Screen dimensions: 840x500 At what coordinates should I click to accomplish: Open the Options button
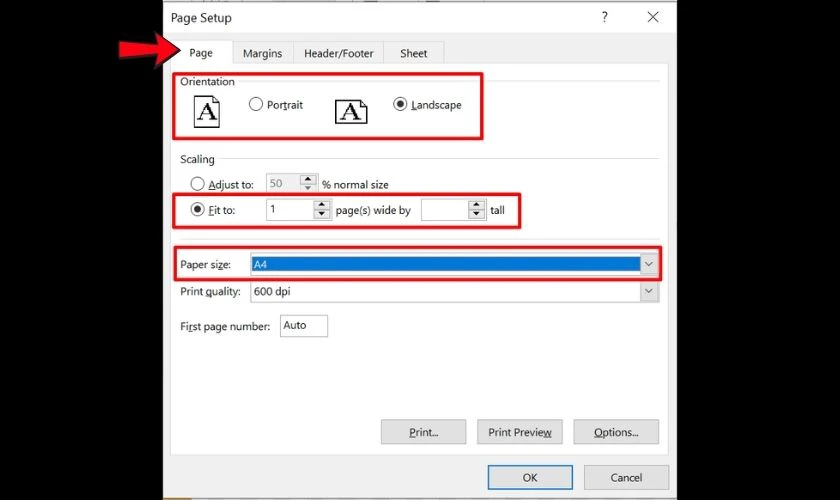pyautogui.click(x=615, y=432)
